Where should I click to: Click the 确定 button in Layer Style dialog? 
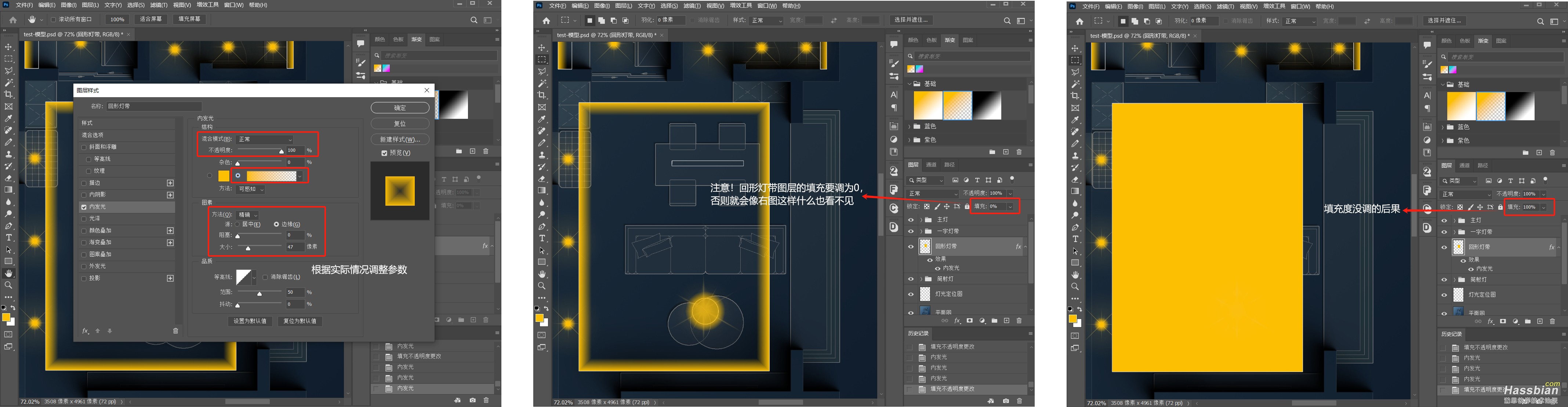tap(400, 108)
